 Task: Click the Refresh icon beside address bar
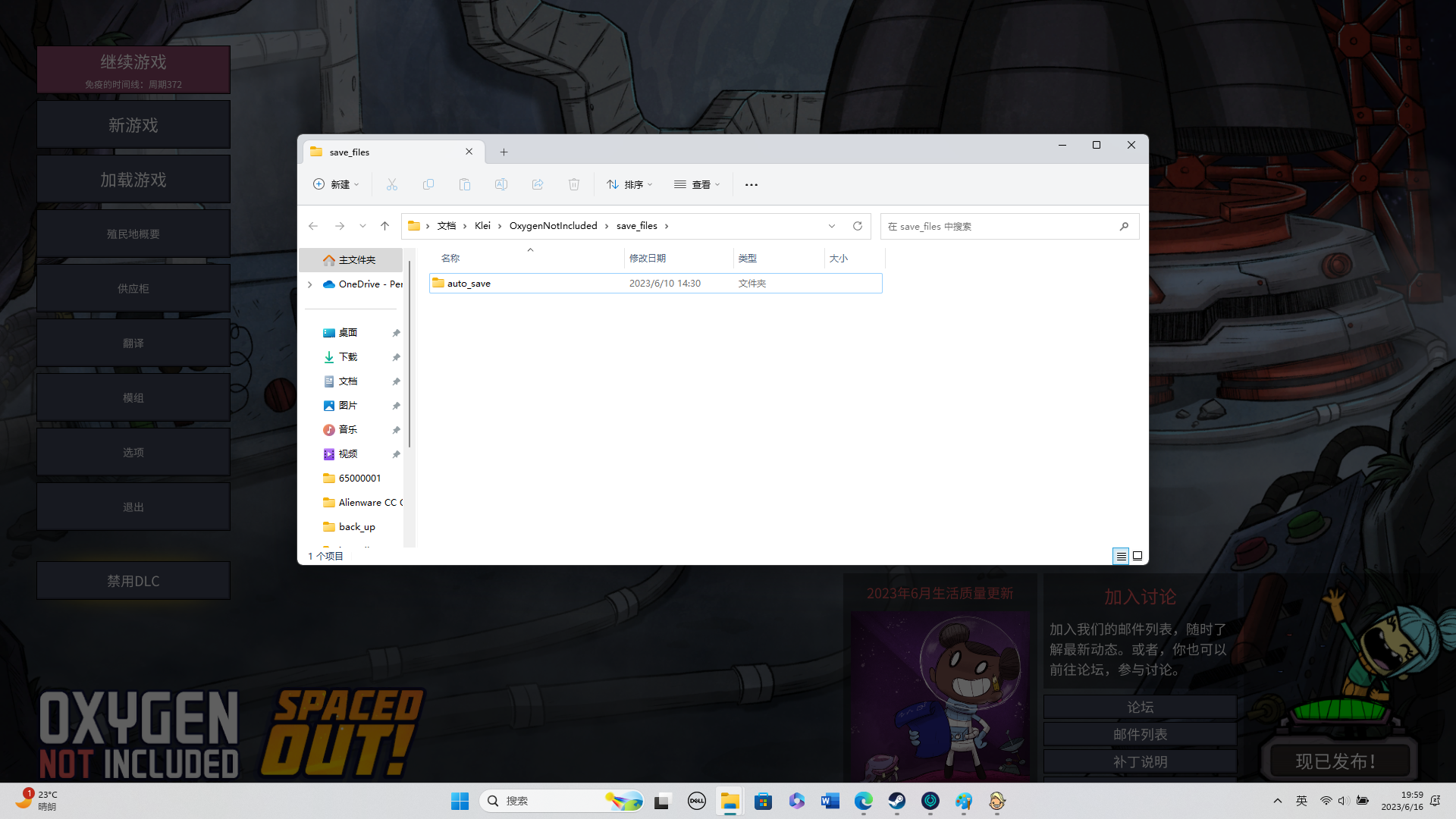(x=858, y=226)
